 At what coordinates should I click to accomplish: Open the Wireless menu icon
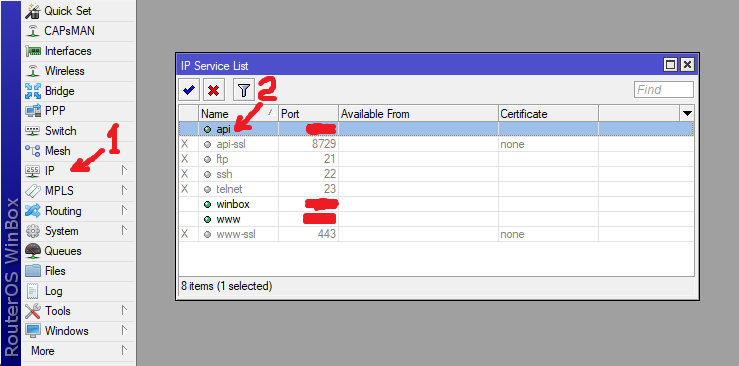(x=33, y=71)
